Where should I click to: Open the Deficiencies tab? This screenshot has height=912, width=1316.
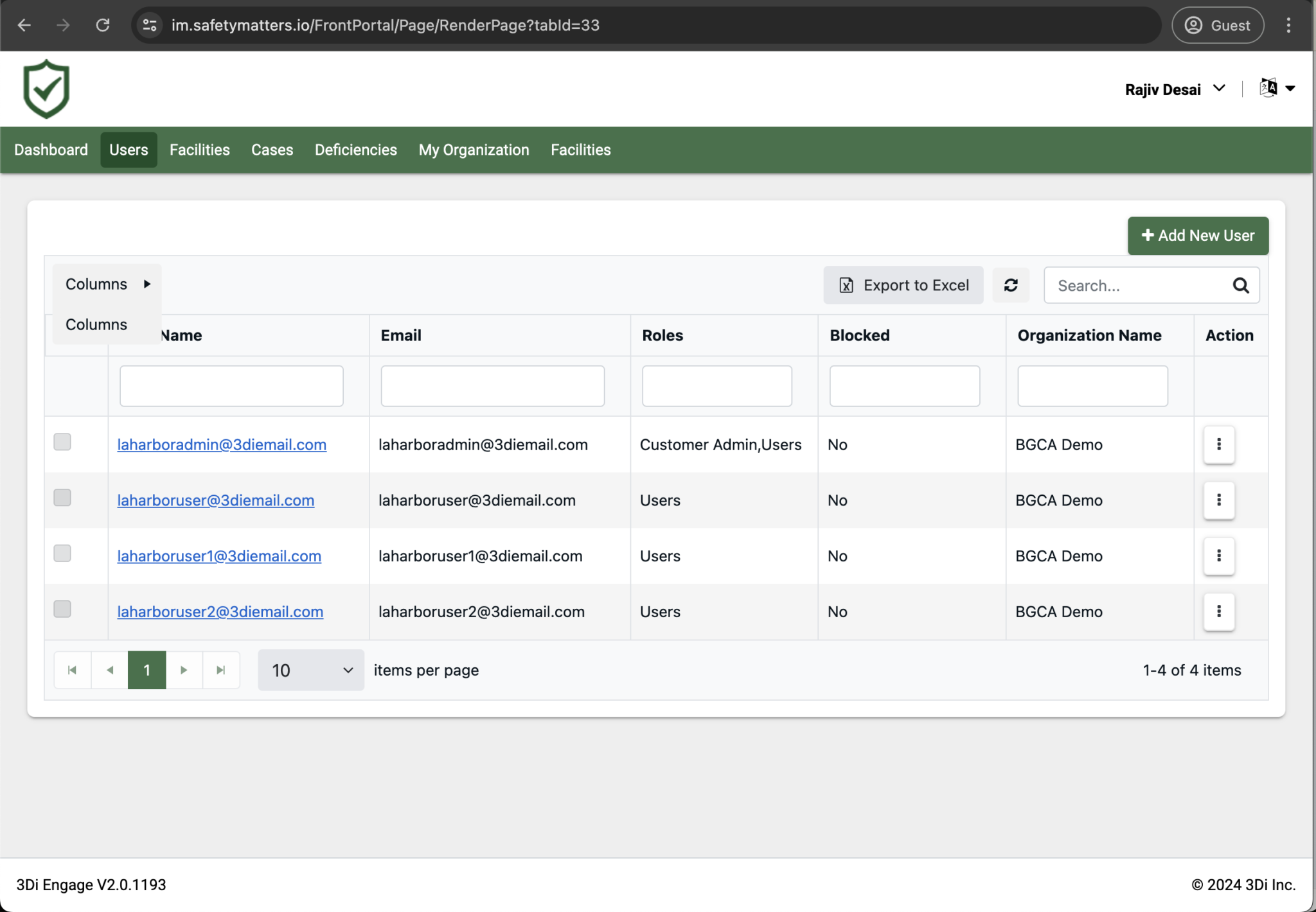(x=356, y=150)
